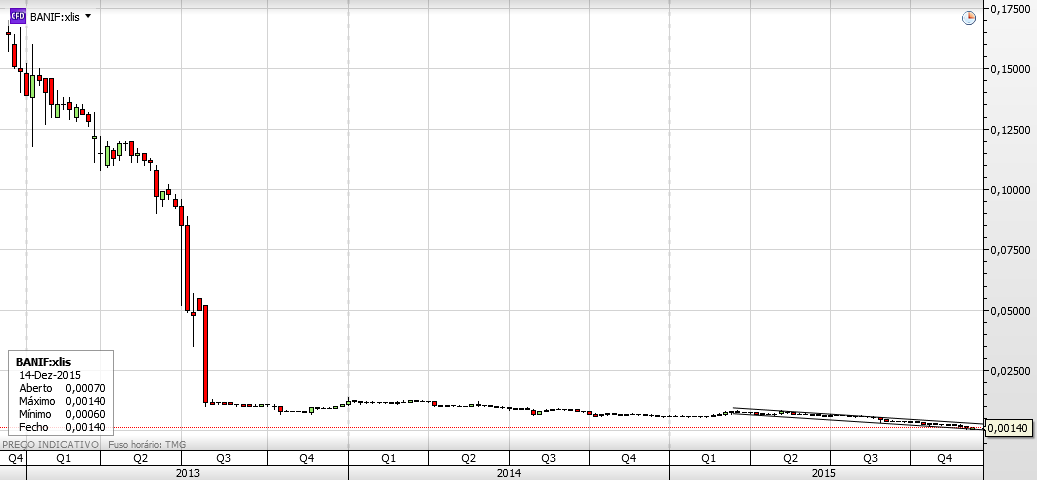Select the Máximo value in info box
Screen dimensions: 1037x480
(x=85, y=401)
